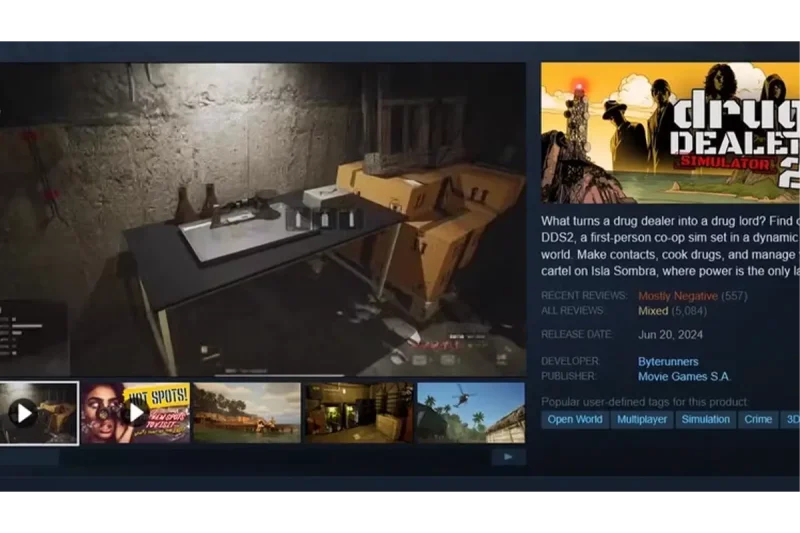Open the Byterunners developer link
800x533 pixels.
point(668,362)
